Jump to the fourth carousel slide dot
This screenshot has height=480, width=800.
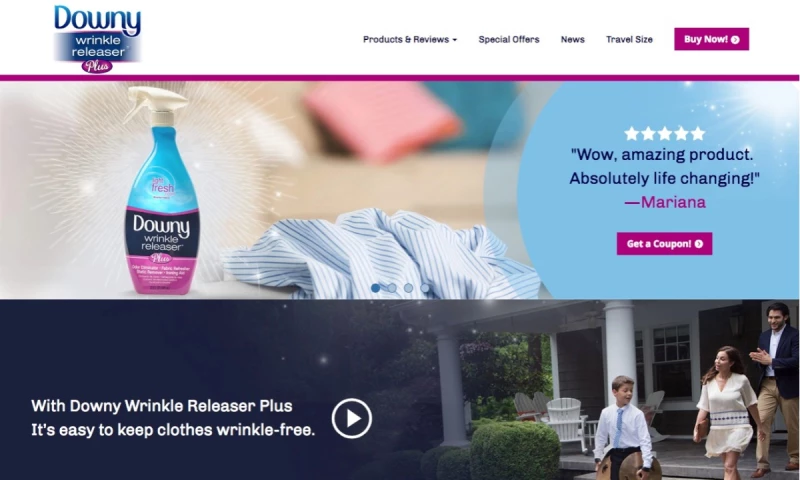pos(424,288)
